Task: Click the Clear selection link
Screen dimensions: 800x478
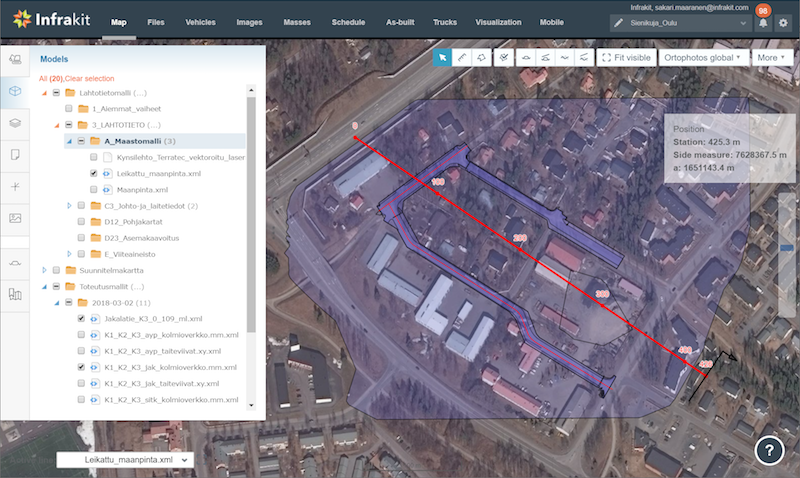Action: click(x=89, y=78)
